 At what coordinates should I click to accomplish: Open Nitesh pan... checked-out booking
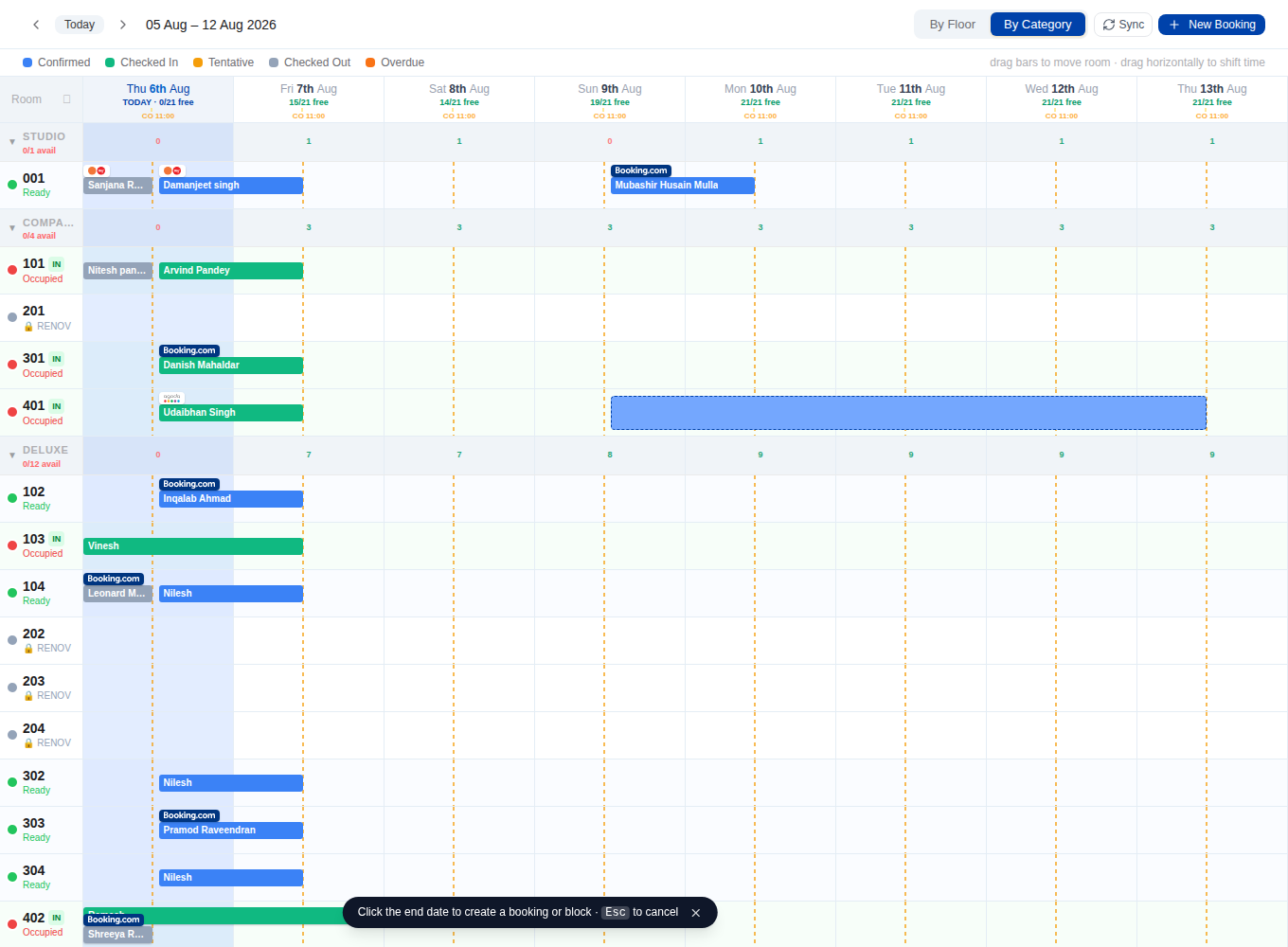[x=117, y=271]
